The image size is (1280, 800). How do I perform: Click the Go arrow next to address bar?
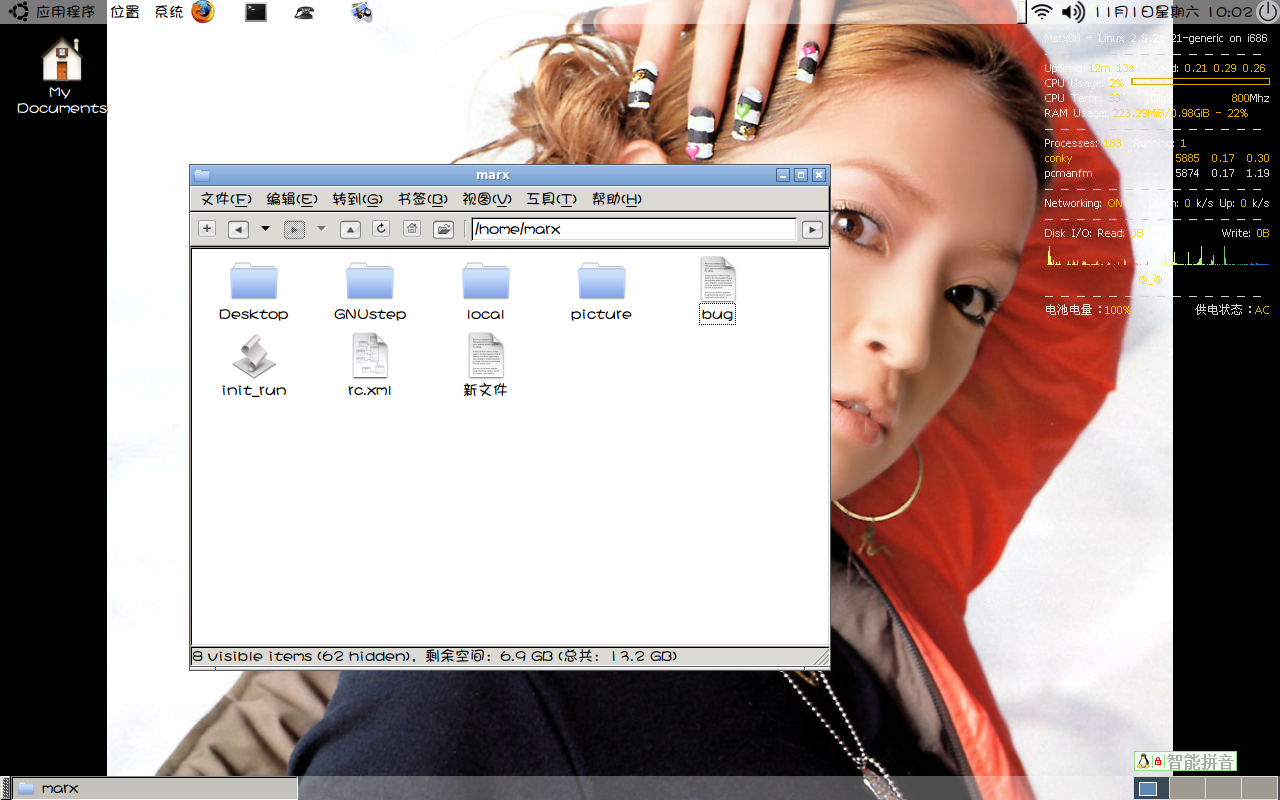(812, 229)
